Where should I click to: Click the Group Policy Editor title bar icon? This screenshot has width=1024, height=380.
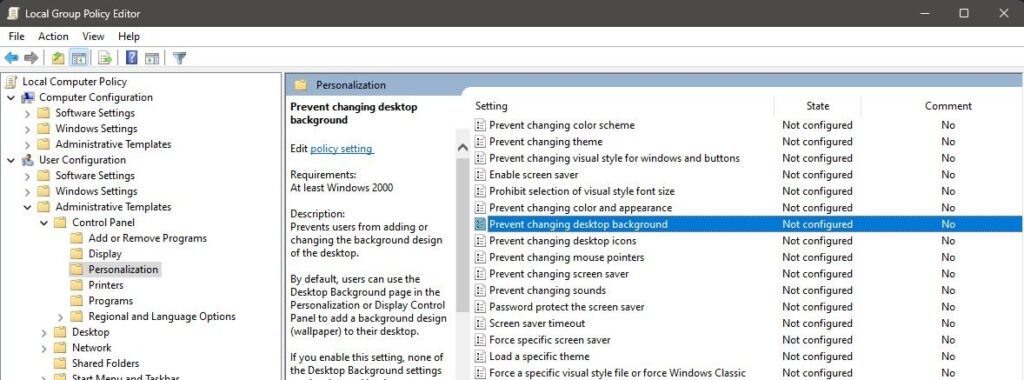coord(12,13)
